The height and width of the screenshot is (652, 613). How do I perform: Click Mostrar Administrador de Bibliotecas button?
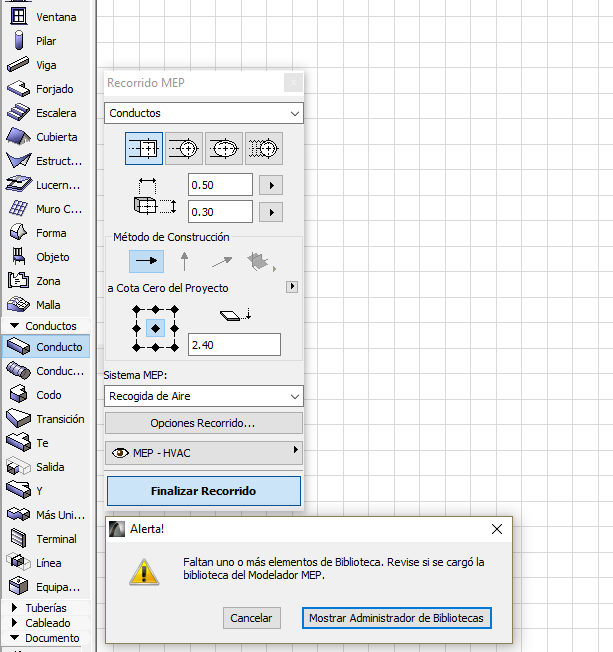coord(397,618)
